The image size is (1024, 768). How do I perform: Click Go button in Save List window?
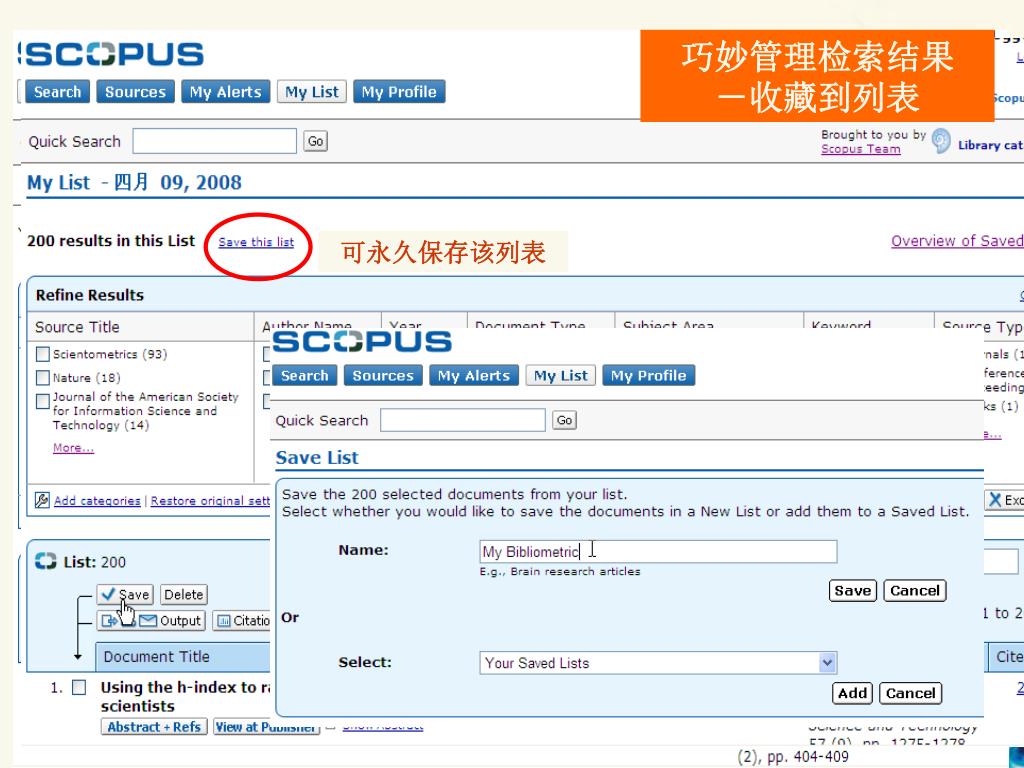564,420
